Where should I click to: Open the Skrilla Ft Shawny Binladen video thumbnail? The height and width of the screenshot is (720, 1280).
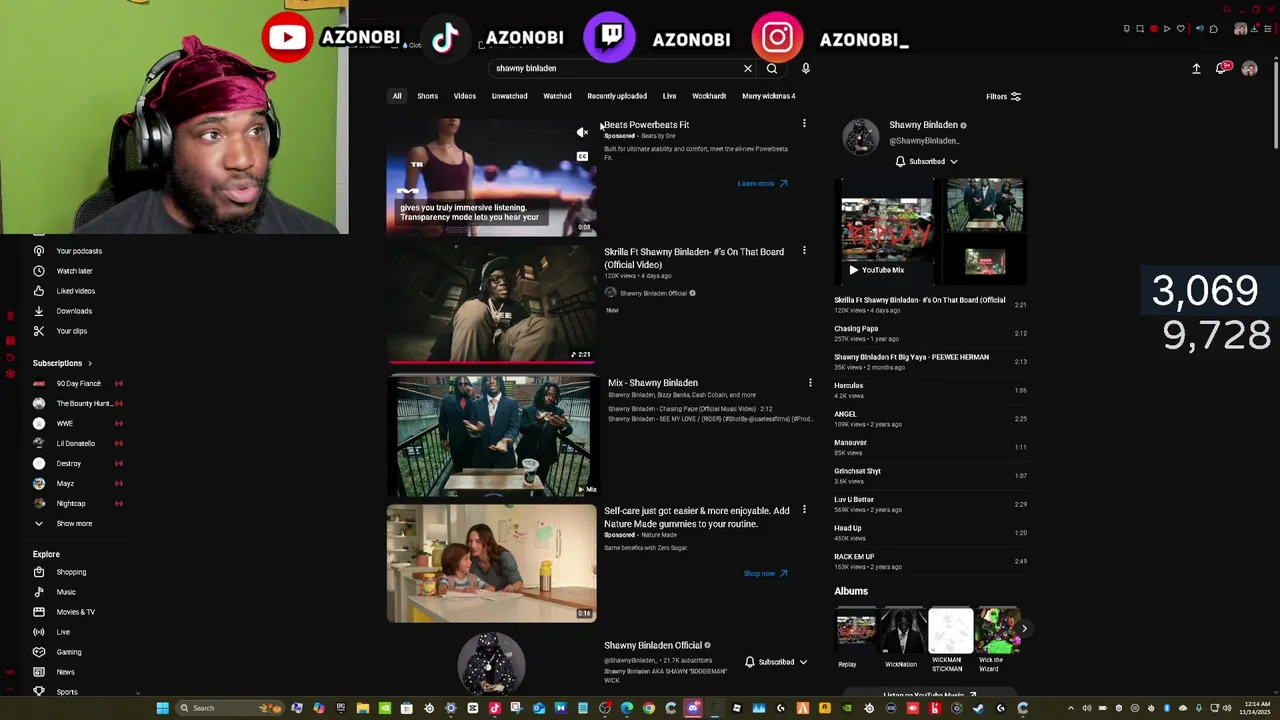[491, 303]
